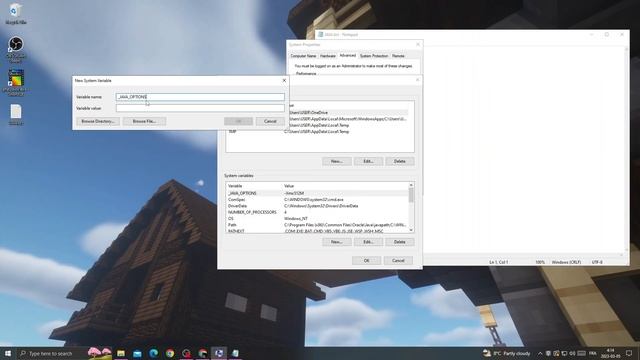Select the blank text file desktop icon
Screen dimensions: 640x360
click(16, 114)
